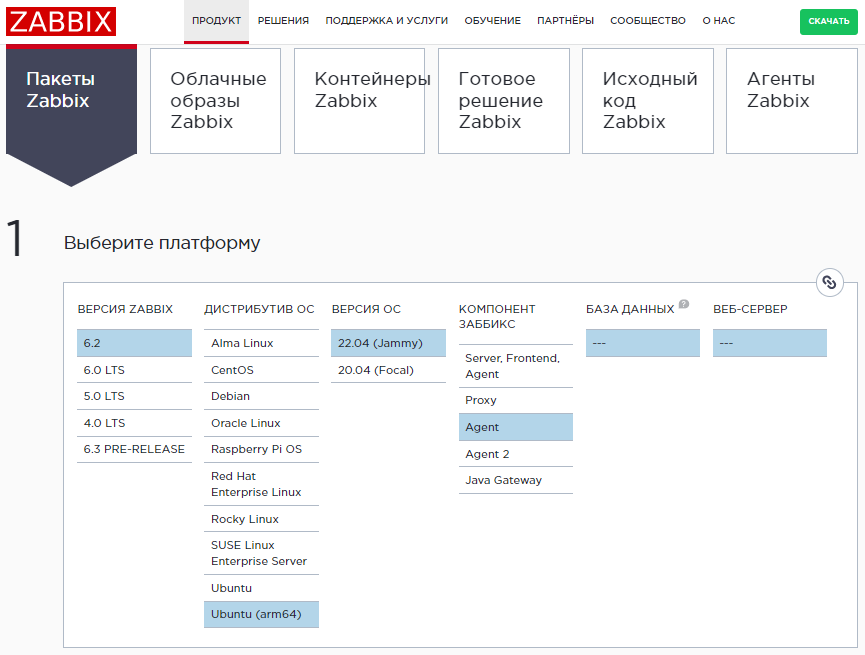Click the help icon next to База данных
The width and height of the screenshot is (865, 655).
click(684, 304)
